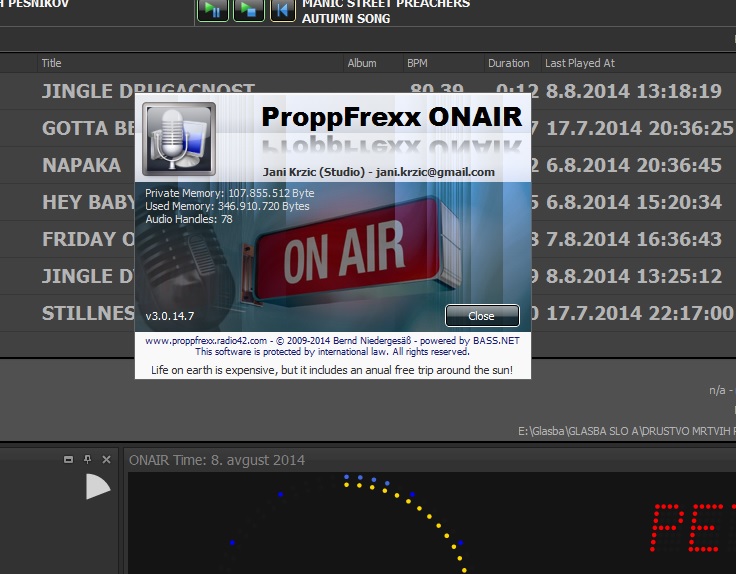The height and width of the screenshot is (574, 736).
Task: Pin the lower-left docked panel
Action: (87, 459)
